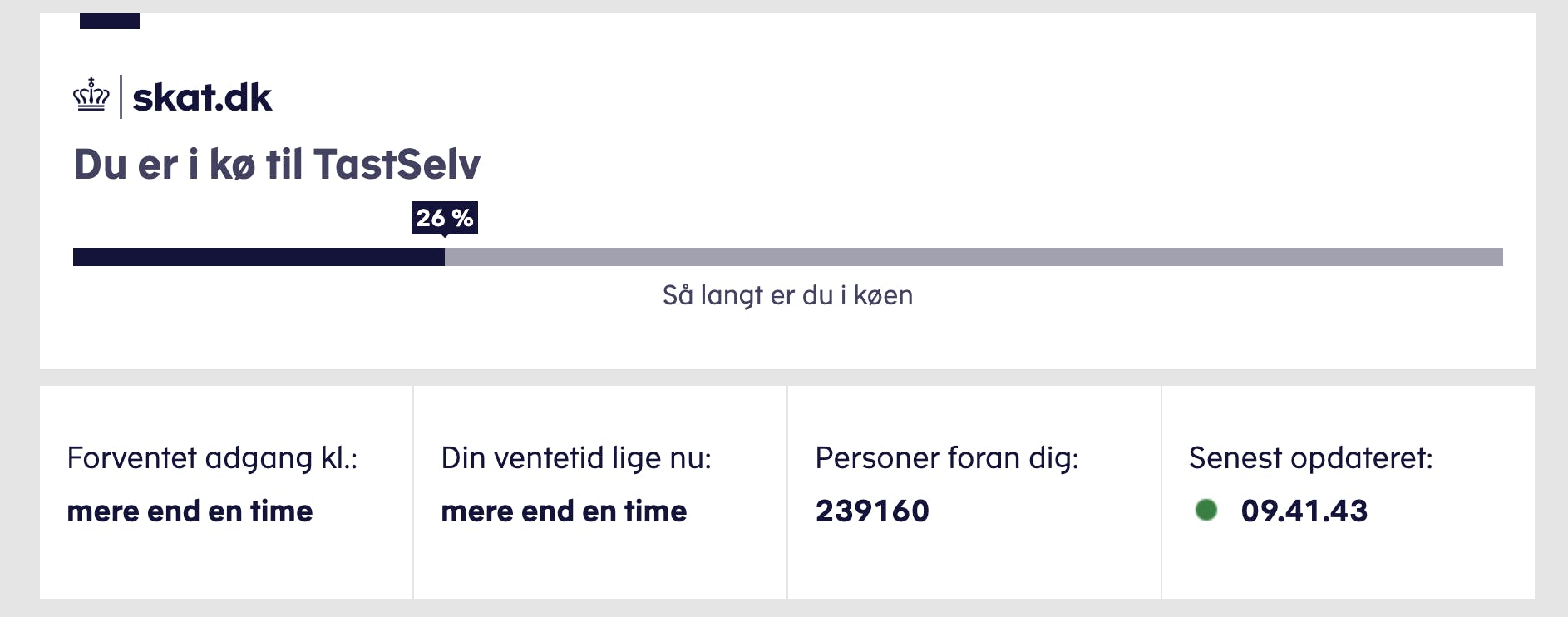Select the heading Du er i kø til TastSelv
Image resolution: width=1568 pixels, height=617 pixels.
point(277,165)
